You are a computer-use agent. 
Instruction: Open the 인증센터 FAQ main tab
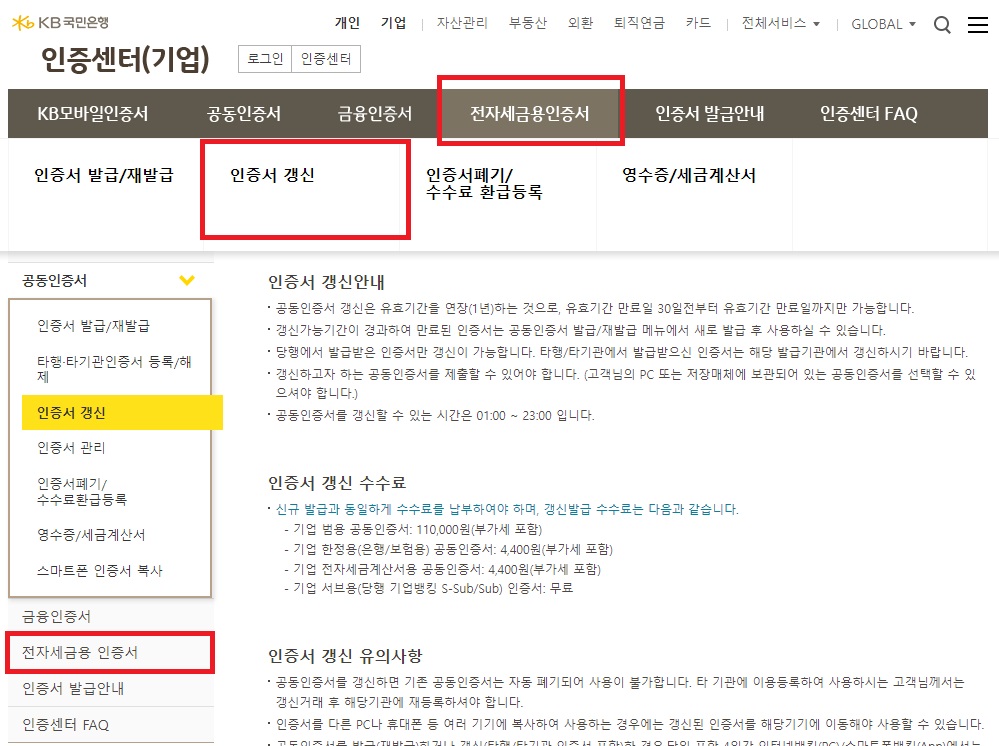tap(868, 113)
